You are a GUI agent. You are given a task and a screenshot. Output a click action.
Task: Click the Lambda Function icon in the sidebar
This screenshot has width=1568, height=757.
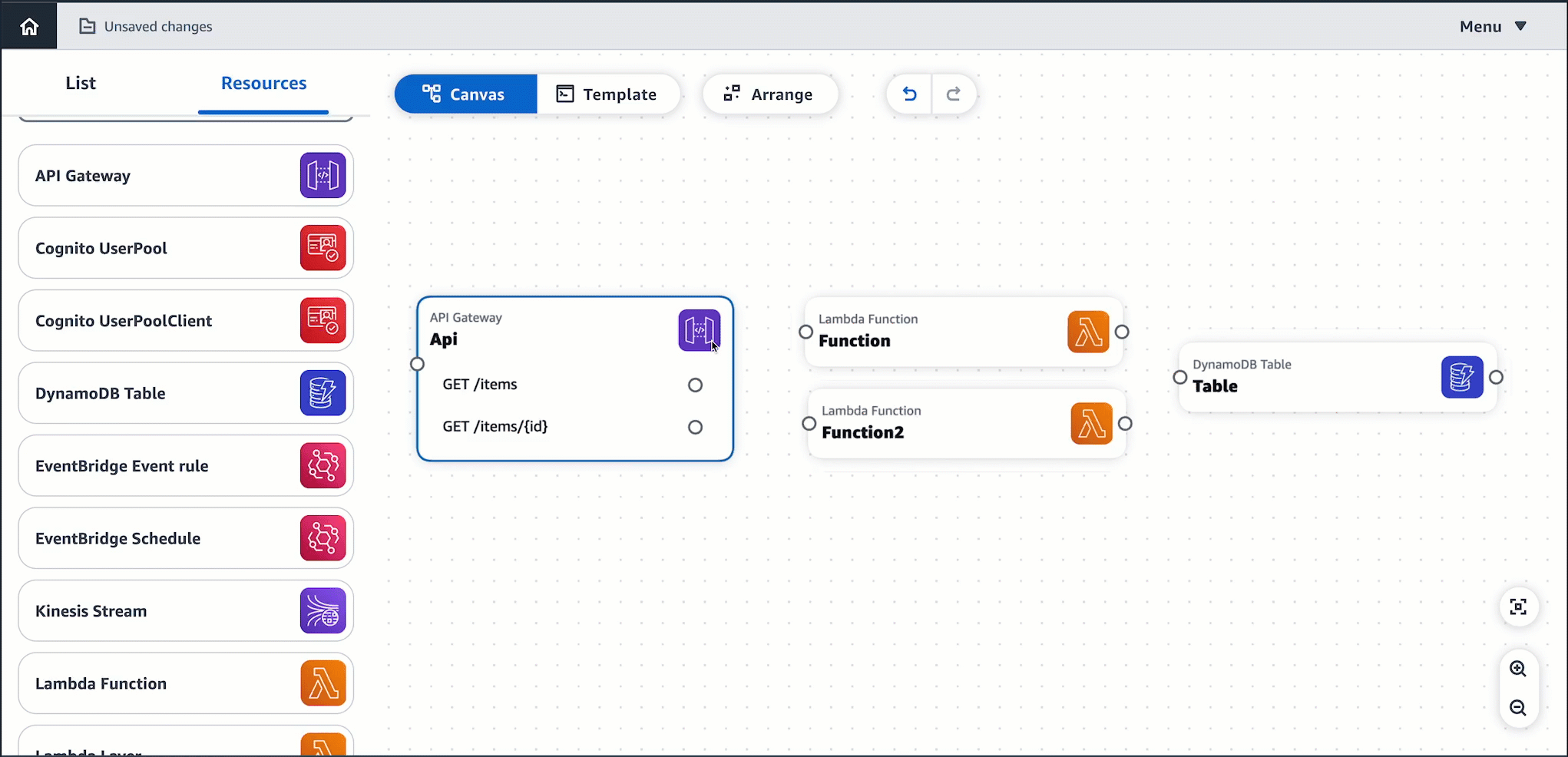click(x=323, y=683)
